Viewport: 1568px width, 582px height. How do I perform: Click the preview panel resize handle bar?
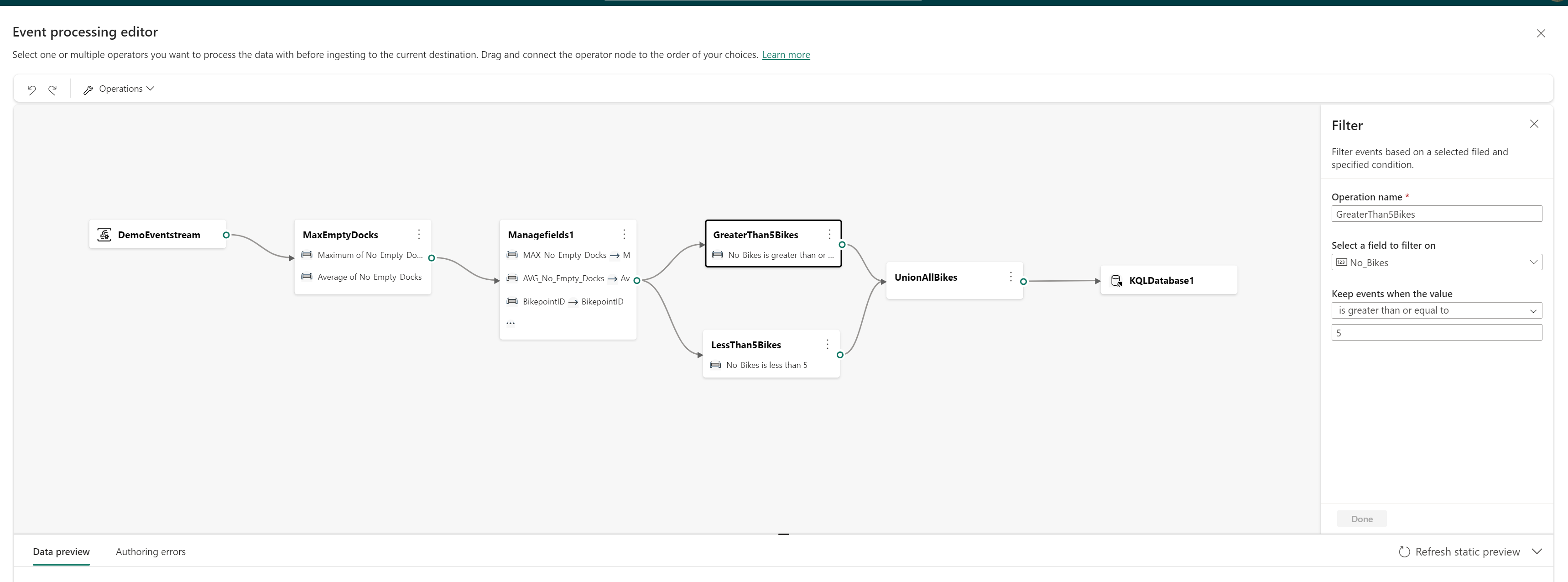(783, 535)
